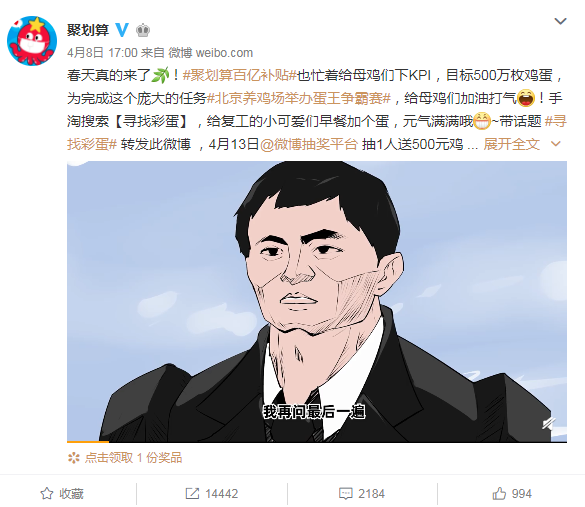Open the 微博 weibo.com source link
The height and width of the screenshot is (507, 585).
[210, 53]
